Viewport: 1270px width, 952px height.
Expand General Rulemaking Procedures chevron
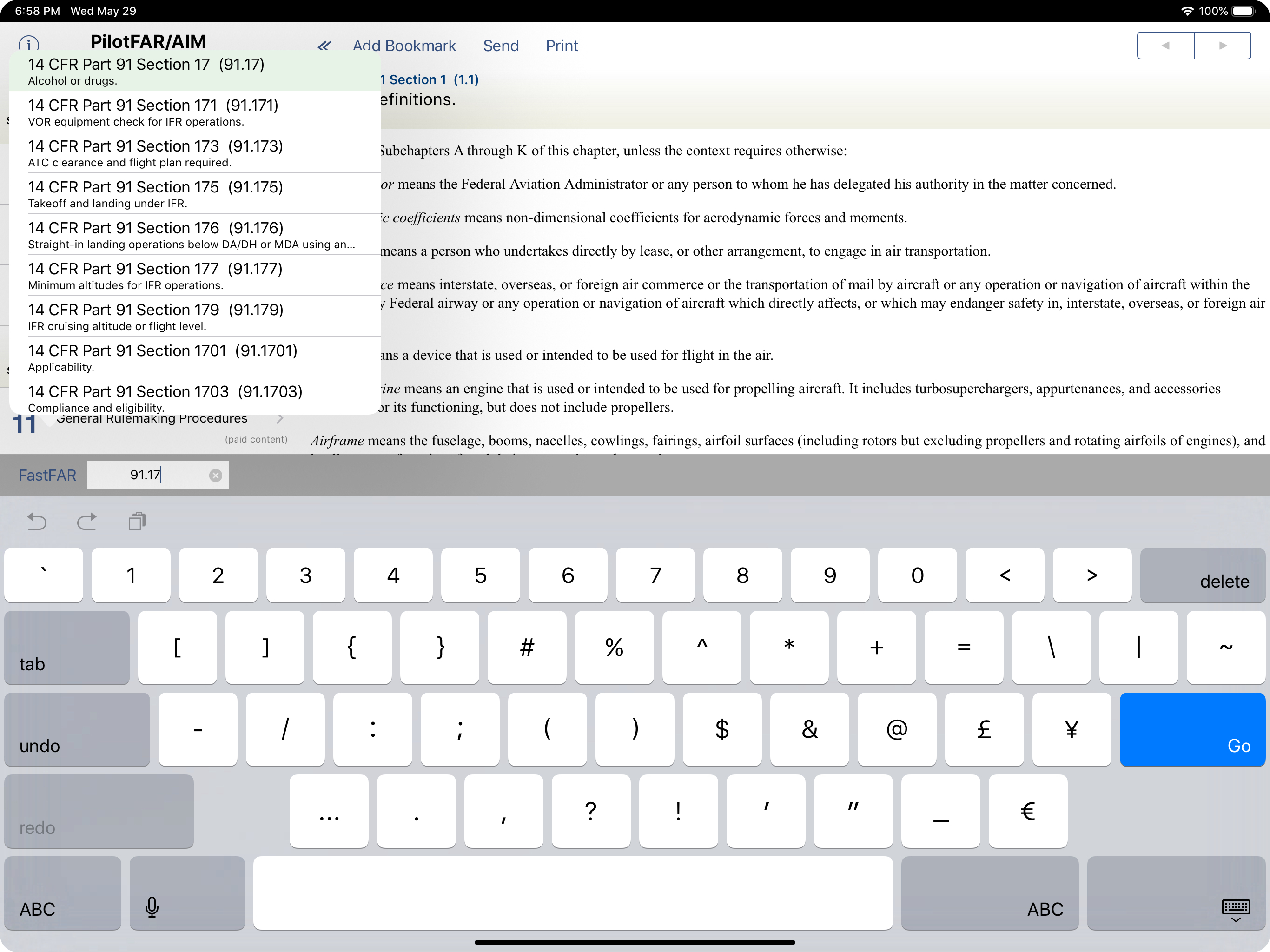click(280, 418)
